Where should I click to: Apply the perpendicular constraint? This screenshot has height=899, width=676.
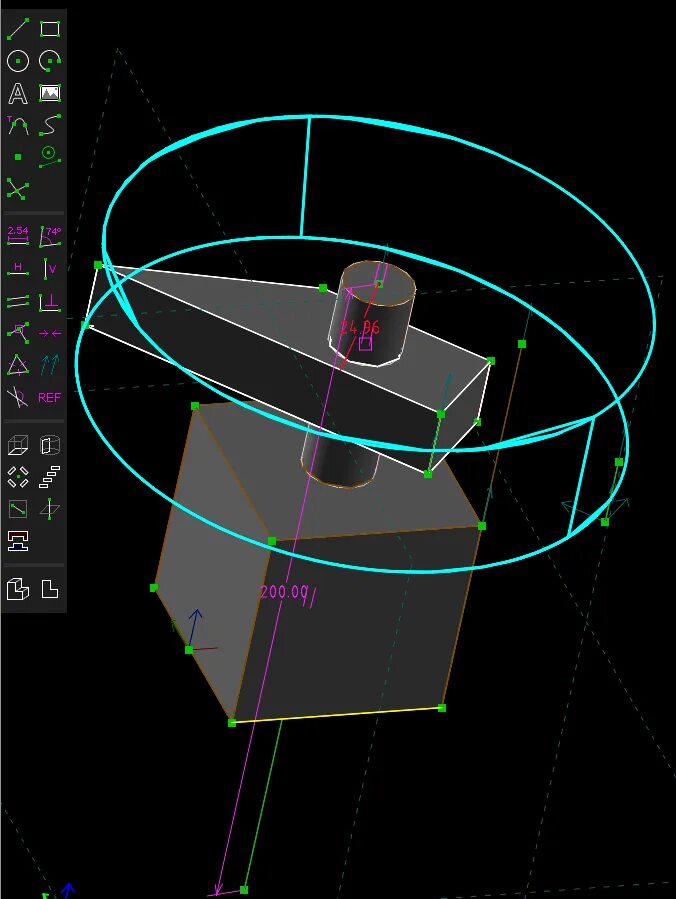(50, 301)
